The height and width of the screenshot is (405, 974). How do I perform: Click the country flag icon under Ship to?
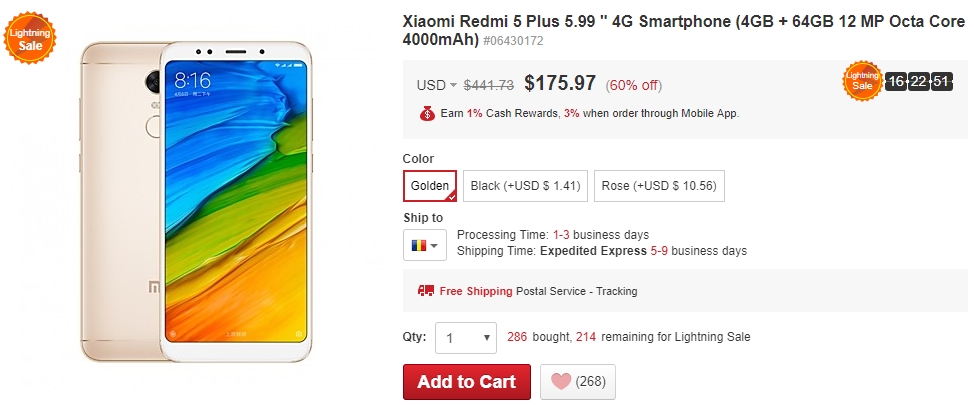pos(417,244)
